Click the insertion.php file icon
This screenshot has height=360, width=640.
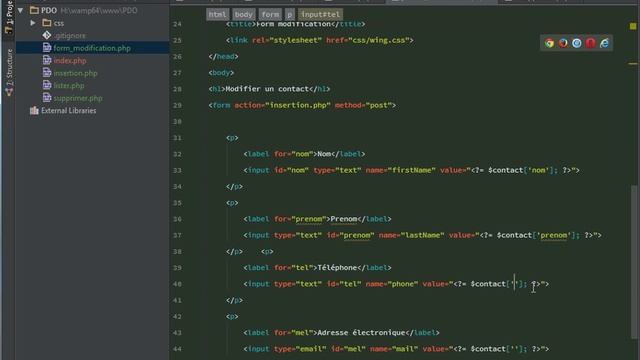click(47, 73)
